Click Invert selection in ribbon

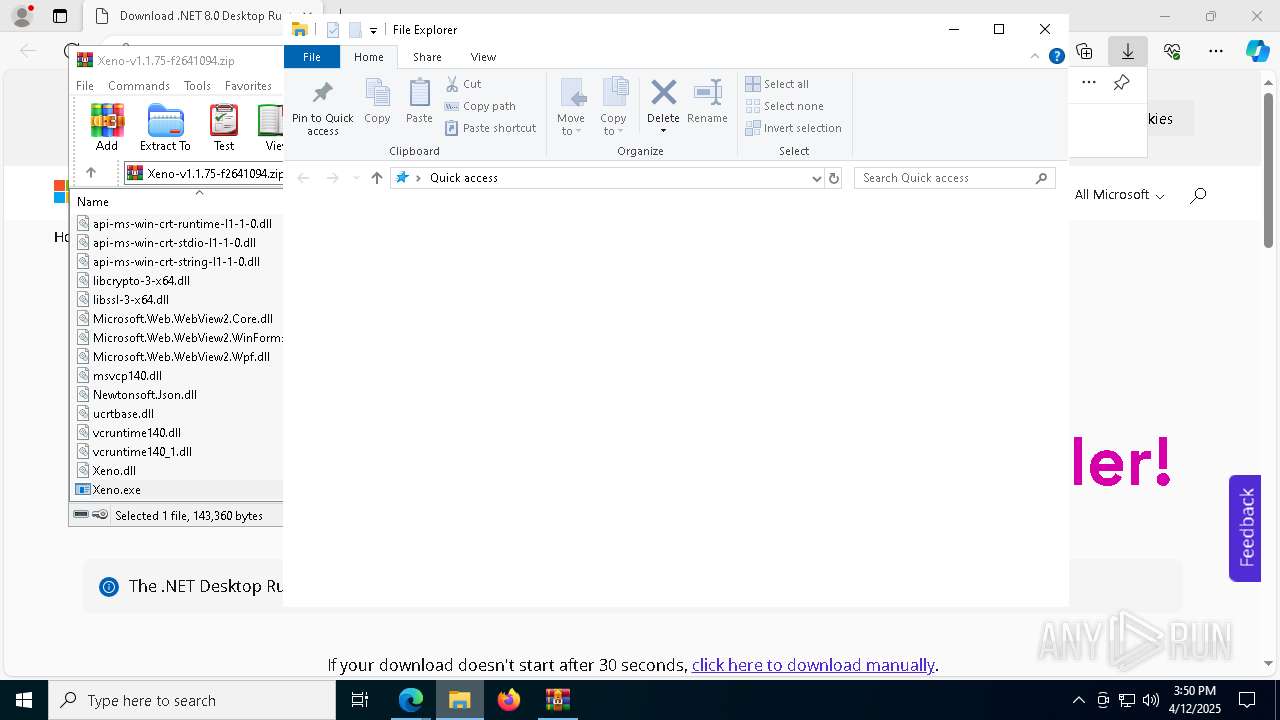pos(793,128)
